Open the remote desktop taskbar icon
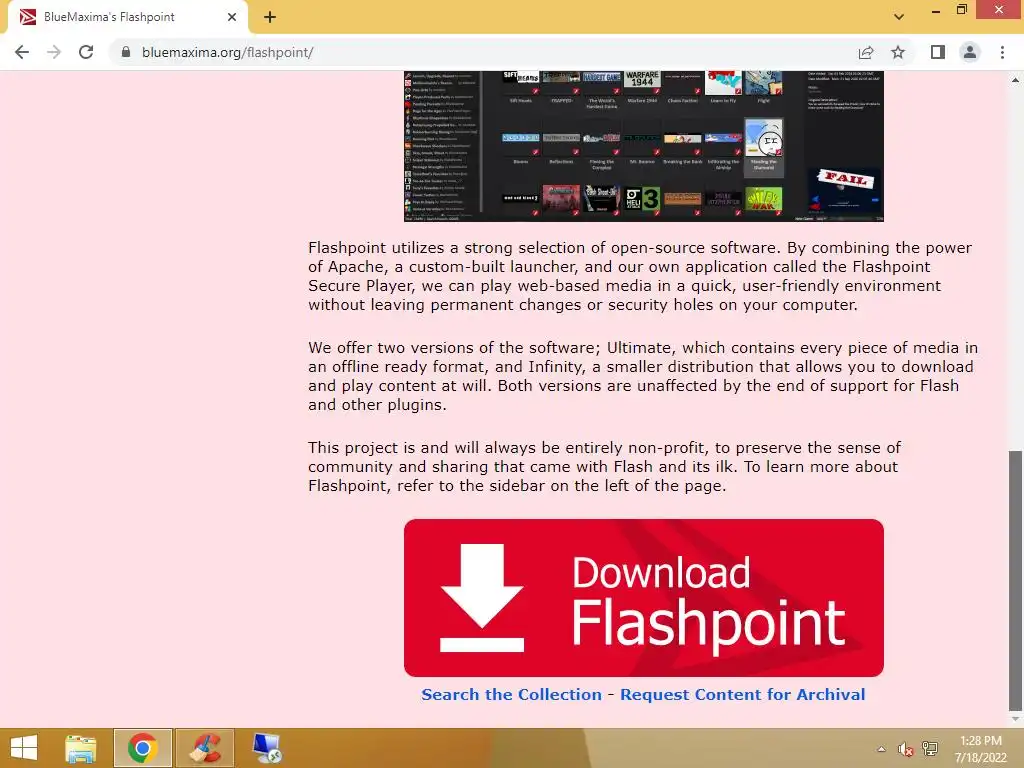This screenshot has width=1024, height=768. tap(267, 748)
